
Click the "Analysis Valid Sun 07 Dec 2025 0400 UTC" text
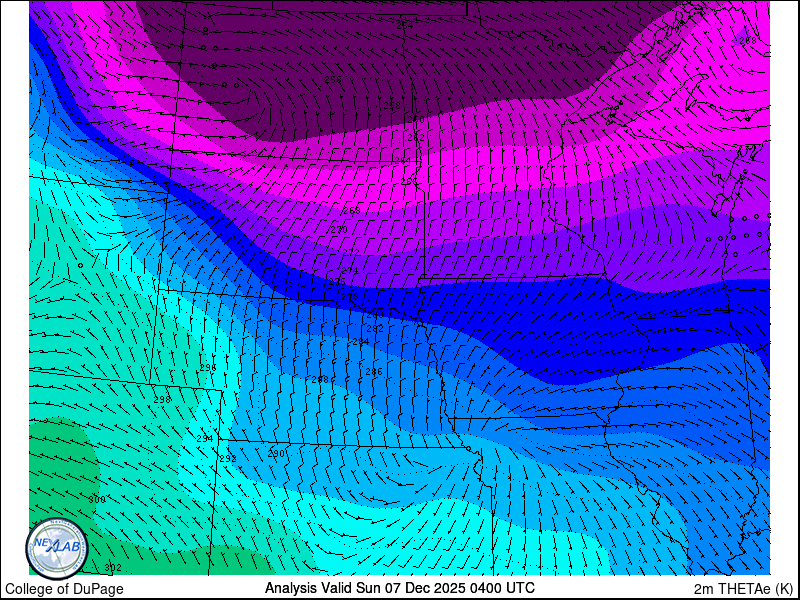click(400, 587)
